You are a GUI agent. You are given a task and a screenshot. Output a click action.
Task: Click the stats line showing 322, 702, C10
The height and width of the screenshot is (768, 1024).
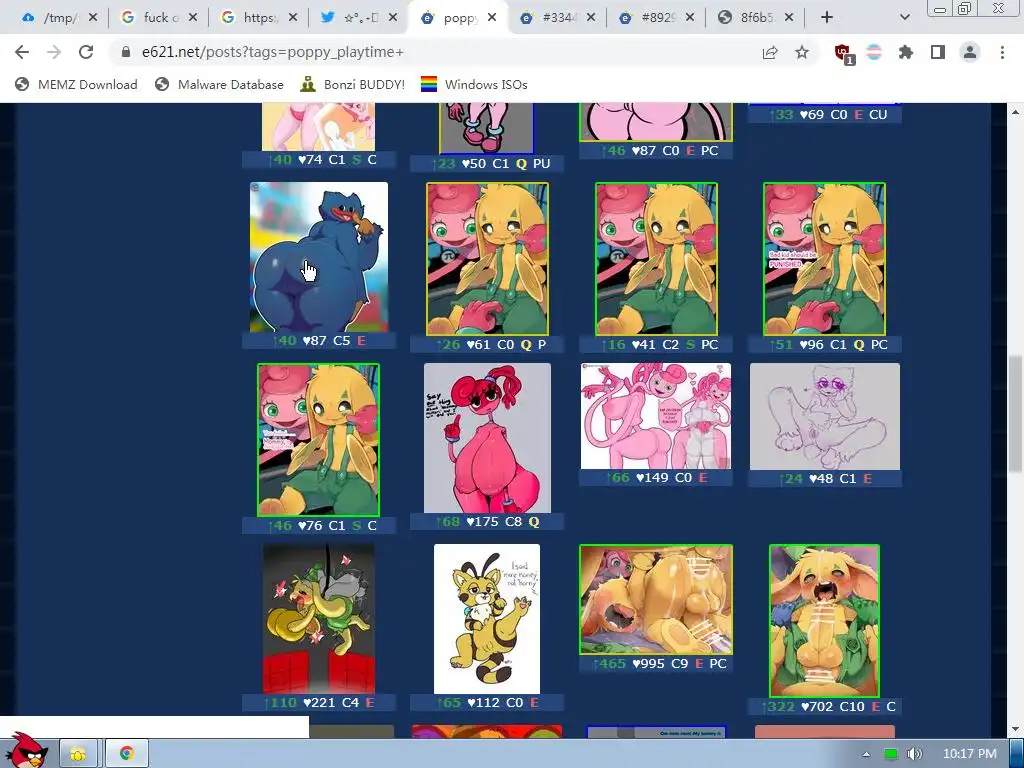(824, 707)
